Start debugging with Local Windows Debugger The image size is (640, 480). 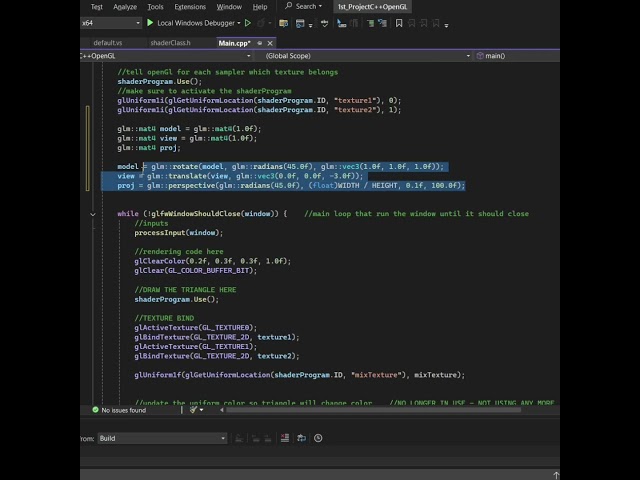pos(188,22)
